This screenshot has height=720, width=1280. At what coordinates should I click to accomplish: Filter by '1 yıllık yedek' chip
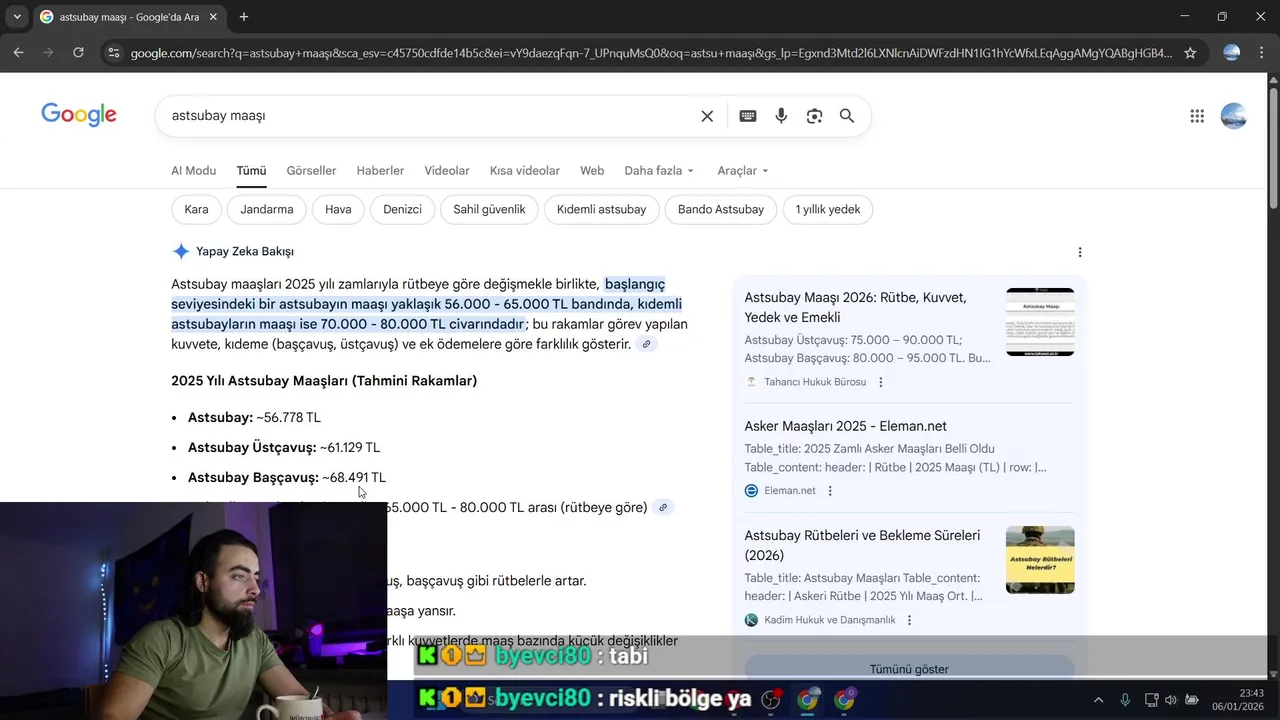[x=828, y=210]
